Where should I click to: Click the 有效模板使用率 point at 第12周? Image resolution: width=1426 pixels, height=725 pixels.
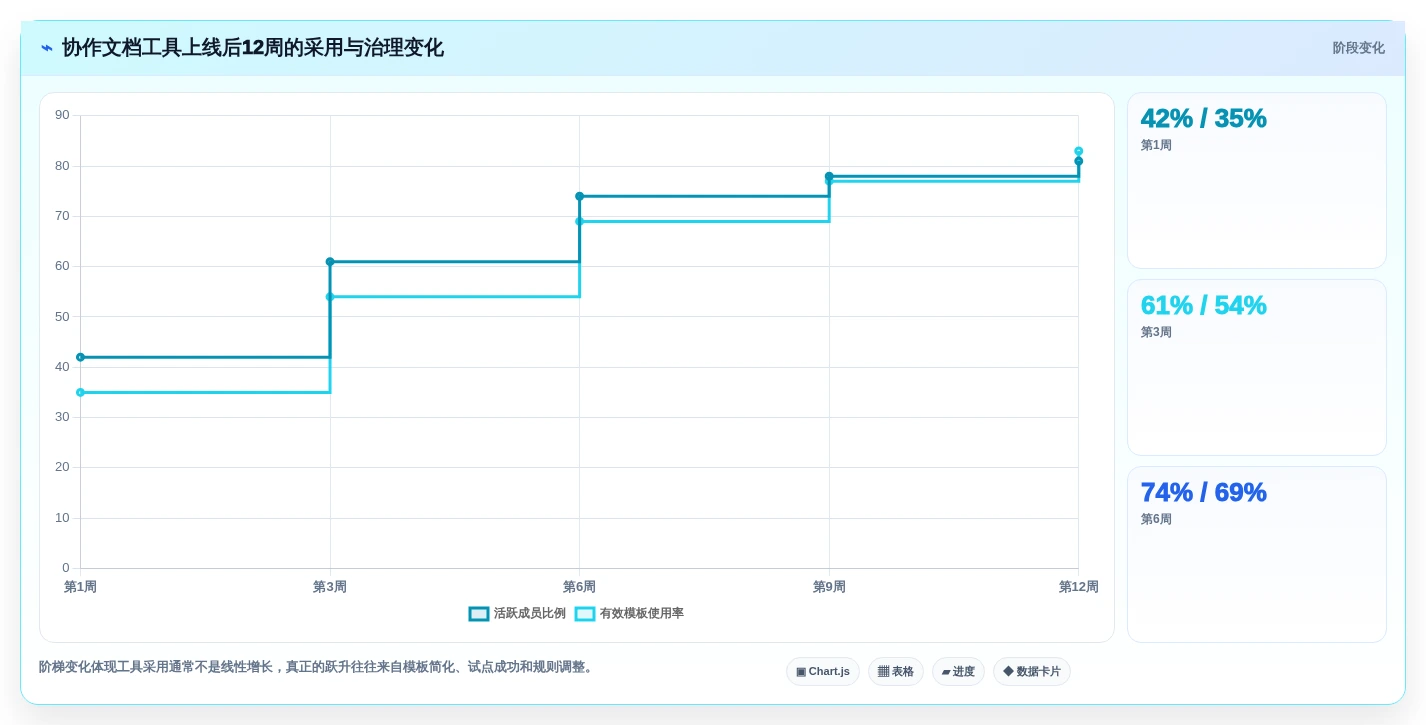tap(1078, 151)
